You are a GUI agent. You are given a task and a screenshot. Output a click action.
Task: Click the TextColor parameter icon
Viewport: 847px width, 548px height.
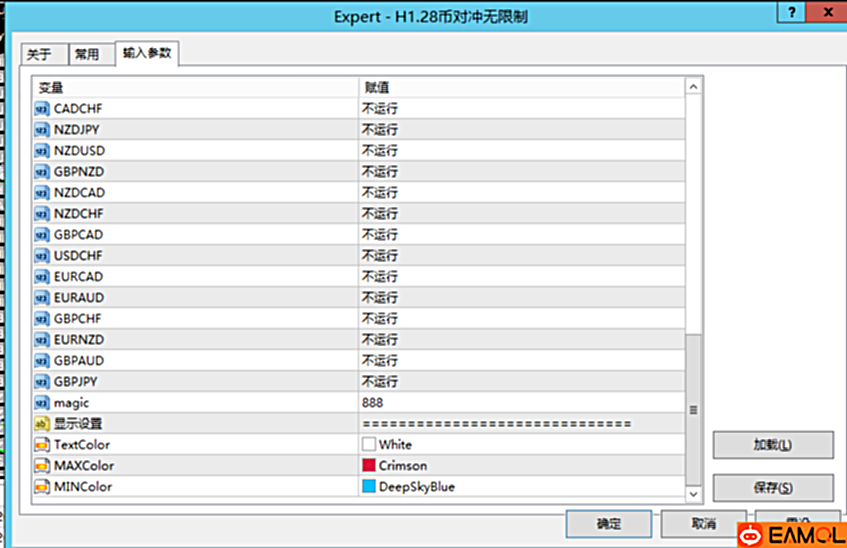42,445
